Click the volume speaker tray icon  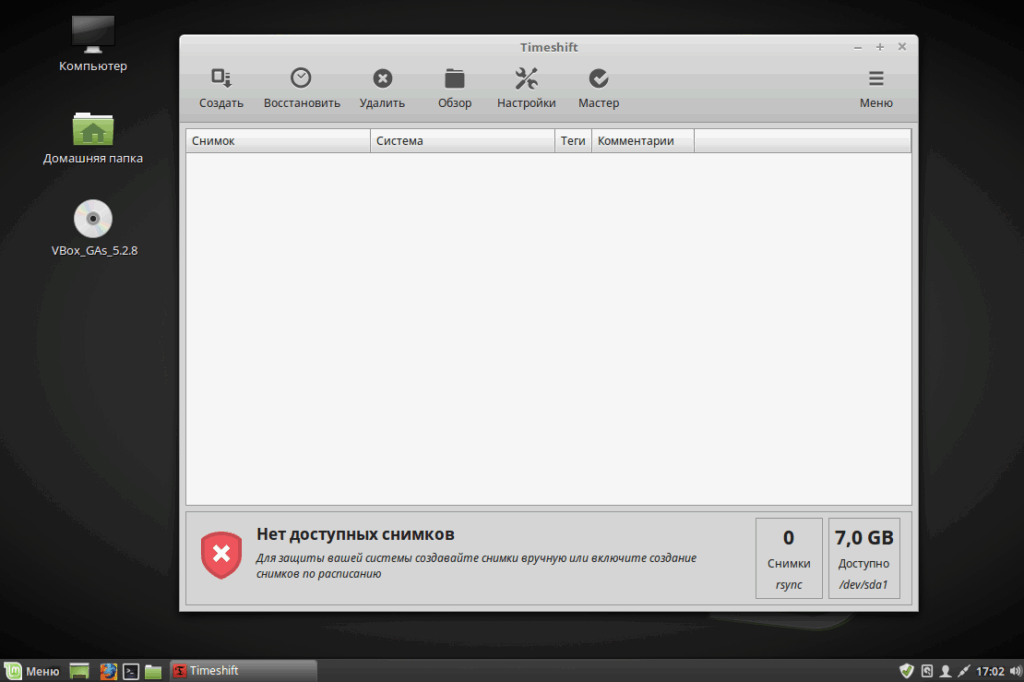(1015, 671)
